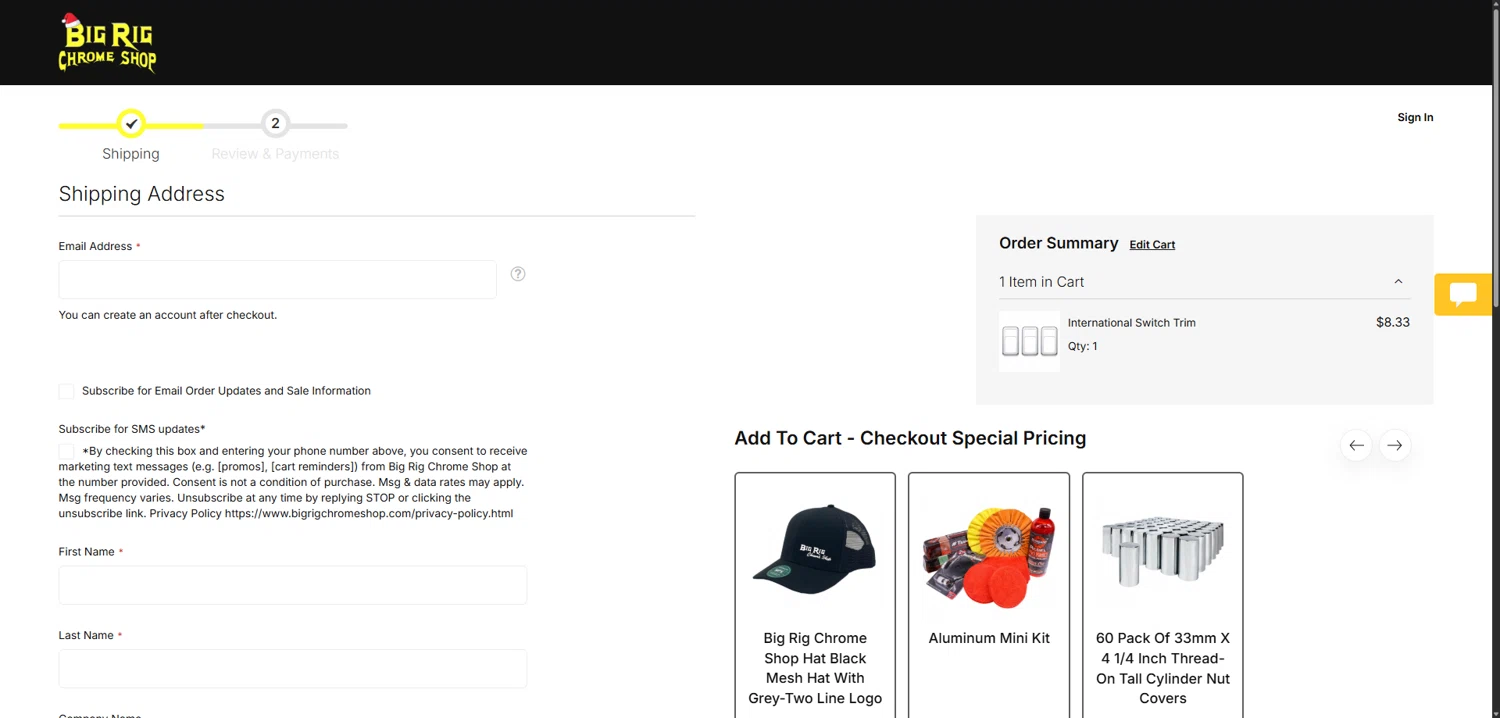Click into the Last Name field
The width and height of the screenshot is (1500, 718).
293,668
